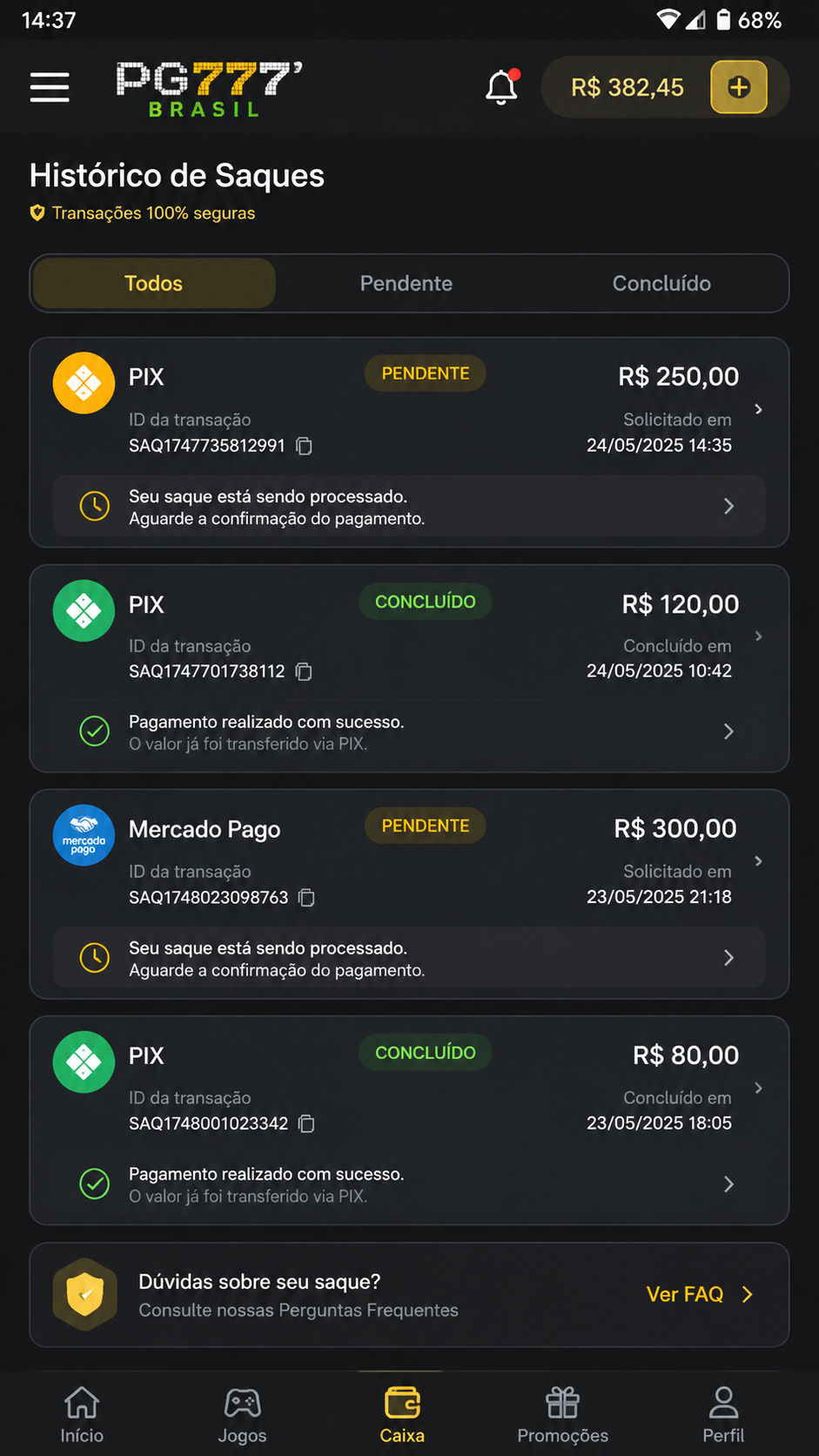819x1456 pixels.
Task: Expand R$ 300,00 Mercado Pago processing message
Action: click(409, 958)
